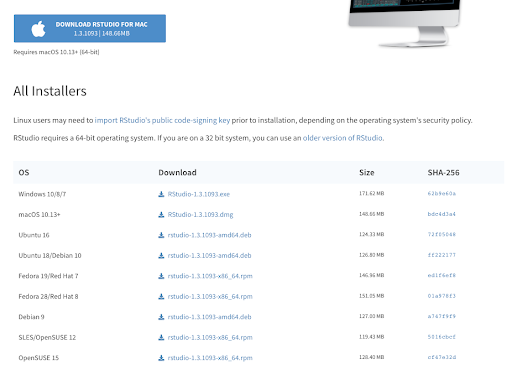Open the SHA-256 hash link for Windows 10/8/7
512x369 pixels.
442,194
